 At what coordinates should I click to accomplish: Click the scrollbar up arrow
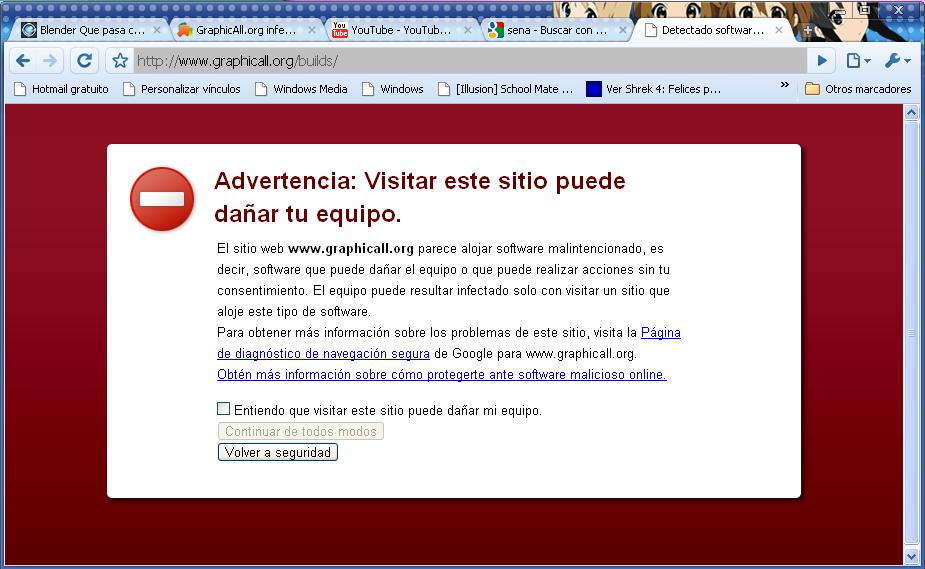point(911,112)
